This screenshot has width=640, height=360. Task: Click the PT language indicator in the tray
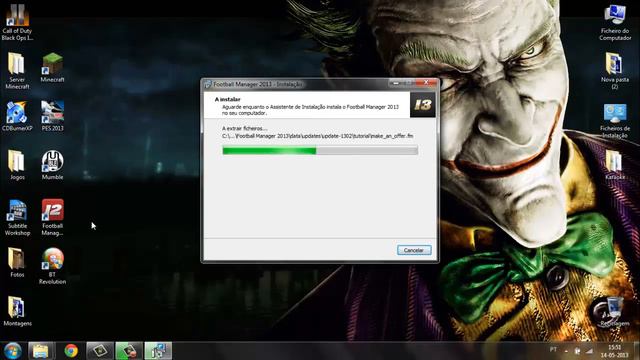tap(553, 349)
